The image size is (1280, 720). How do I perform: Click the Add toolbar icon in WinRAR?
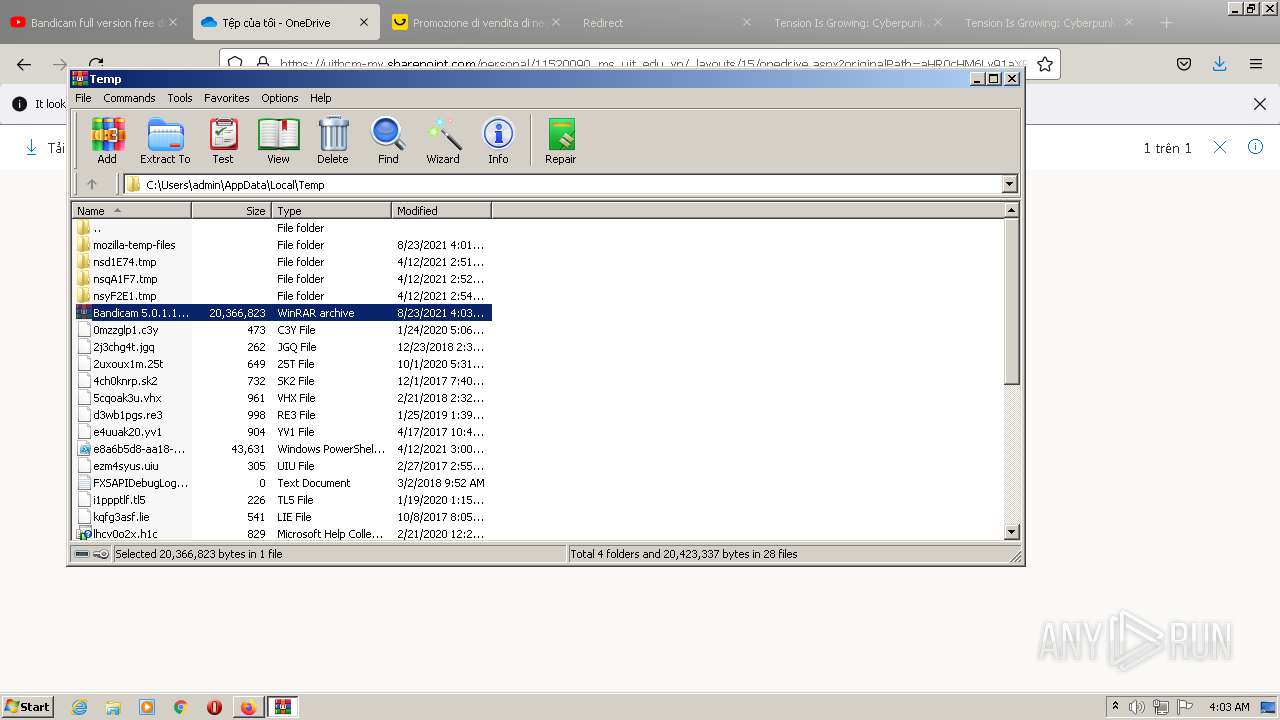click(107, 140)
